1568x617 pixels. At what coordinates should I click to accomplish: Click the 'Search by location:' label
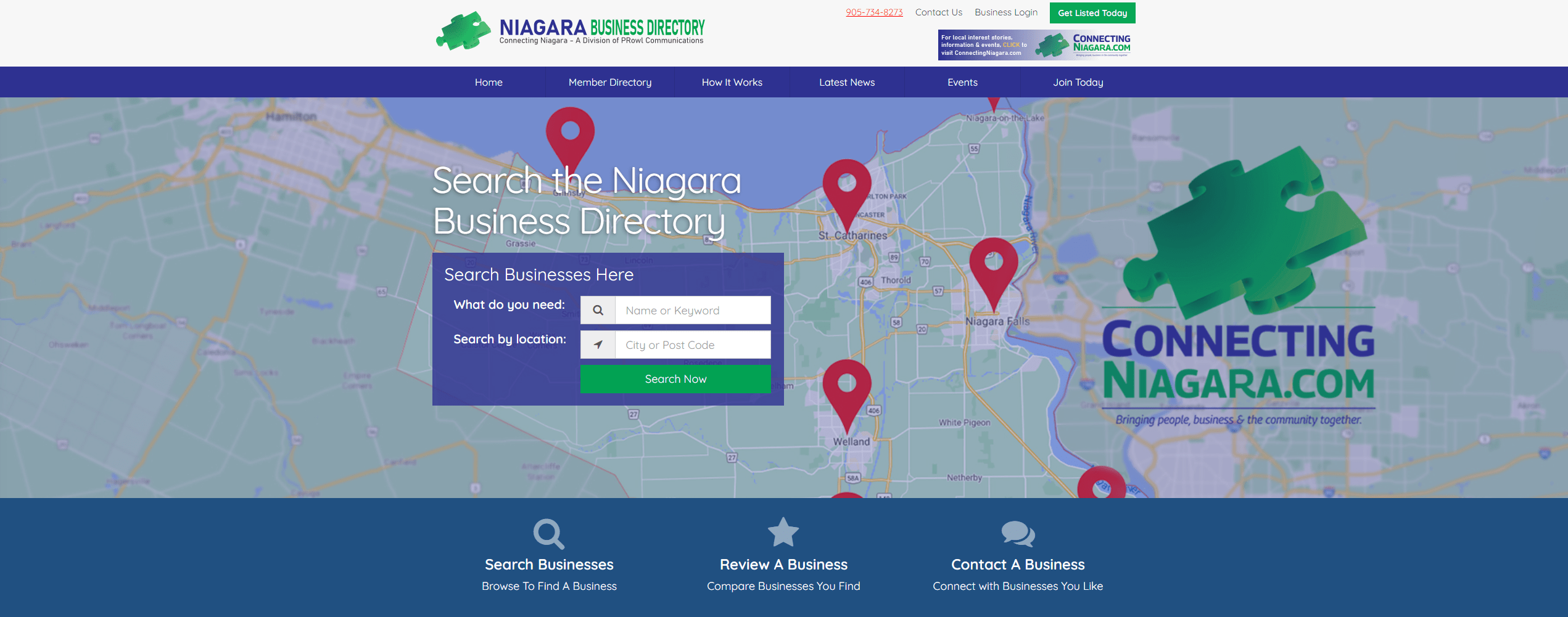(x=510, y=339)
